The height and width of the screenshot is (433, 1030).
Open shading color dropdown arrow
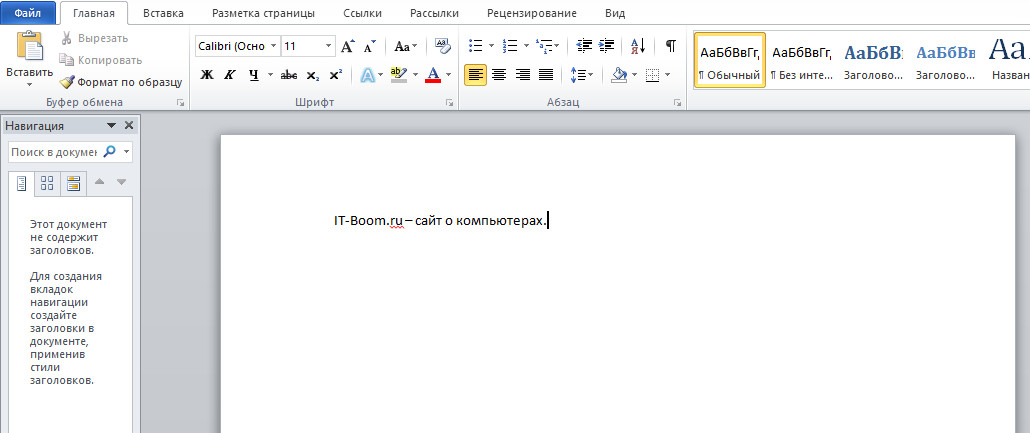pos(635,75)
